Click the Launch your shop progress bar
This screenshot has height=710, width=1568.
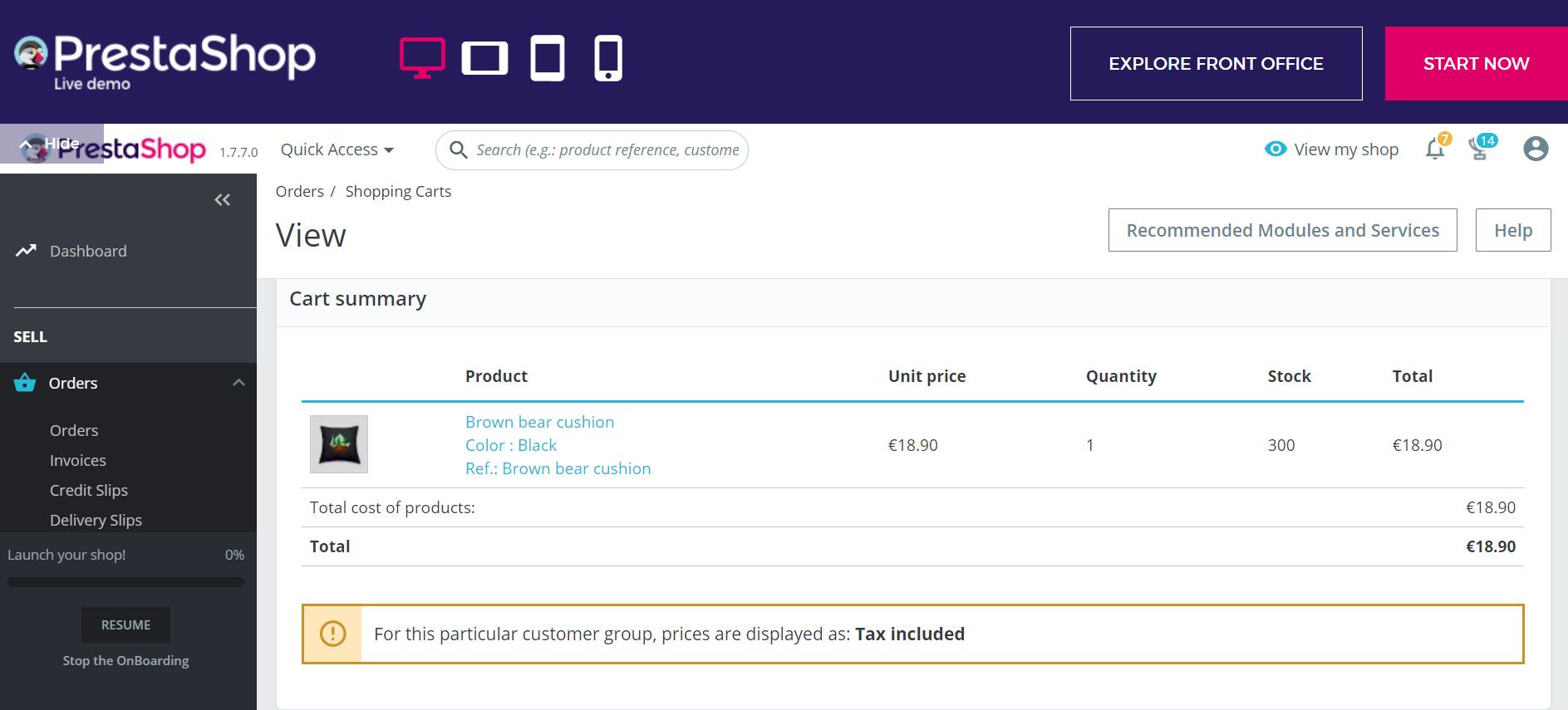[126, 582]
